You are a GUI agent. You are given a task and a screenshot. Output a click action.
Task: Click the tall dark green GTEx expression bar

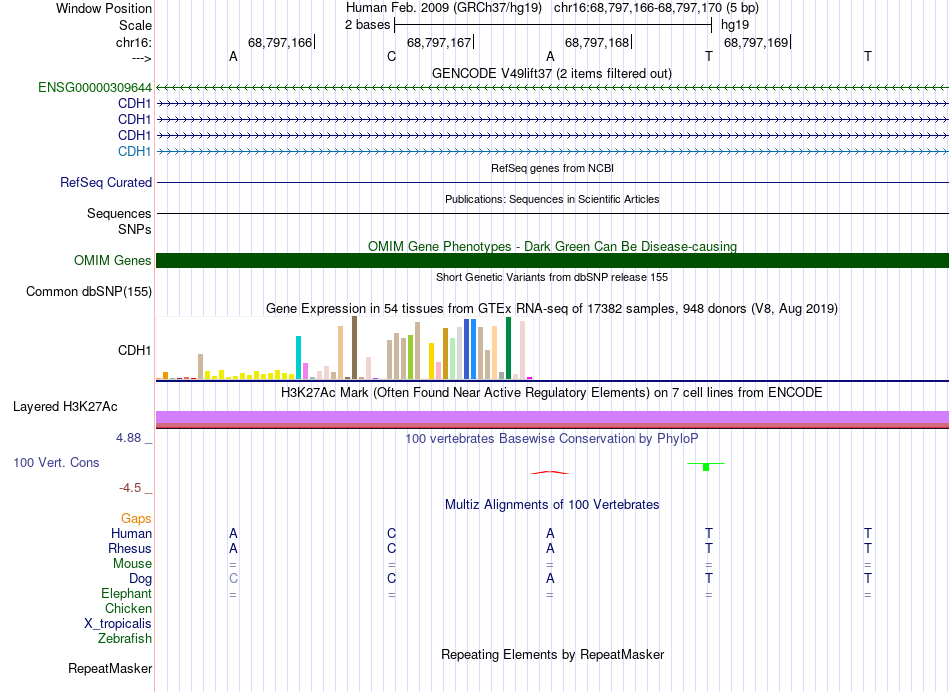click(508, 348)
